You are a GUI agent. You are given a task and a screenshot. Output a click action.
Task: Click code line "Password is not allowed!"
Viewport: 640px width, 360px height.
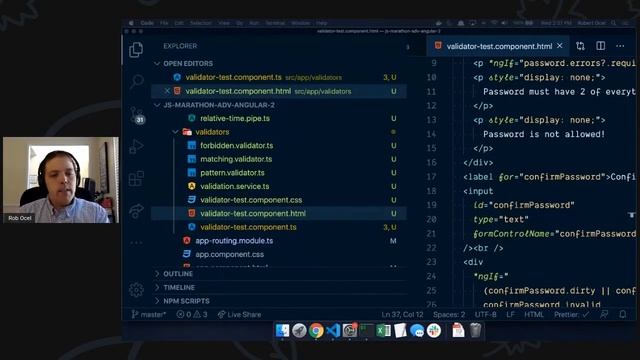(x=544, y=134)
